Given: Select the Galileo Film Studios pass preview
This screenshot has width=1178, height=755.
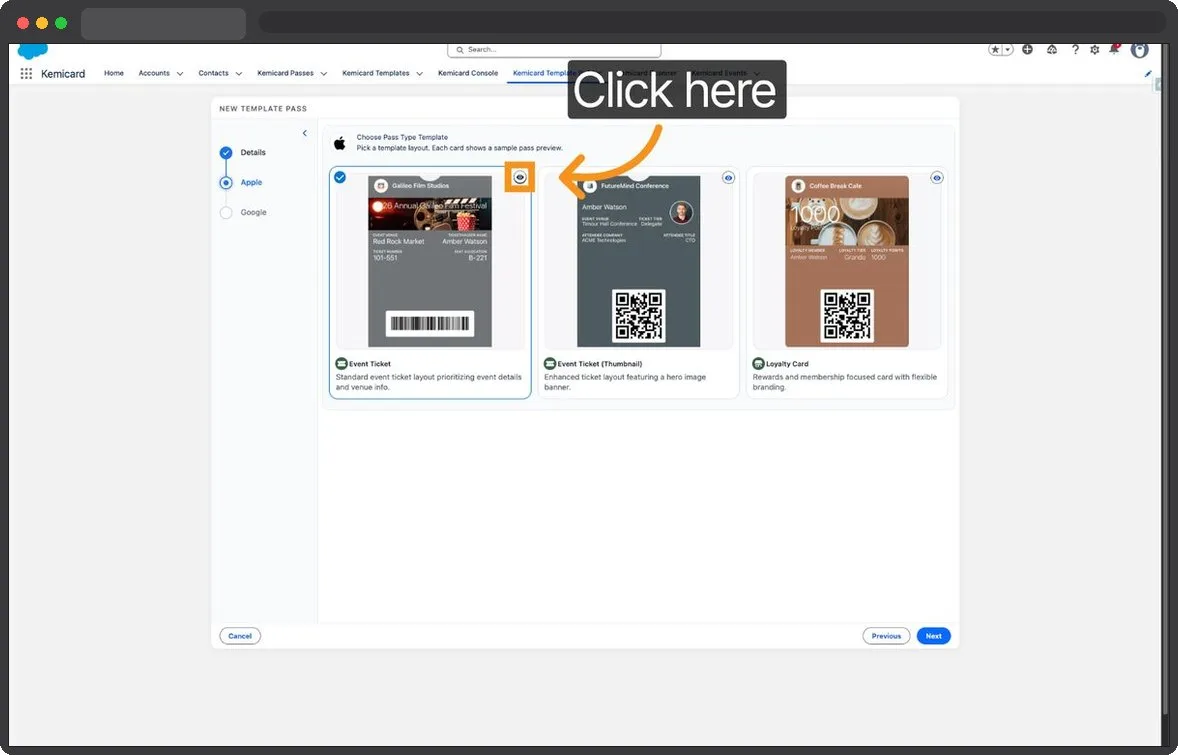Looking at the screenshot, I should coord(430,261).
